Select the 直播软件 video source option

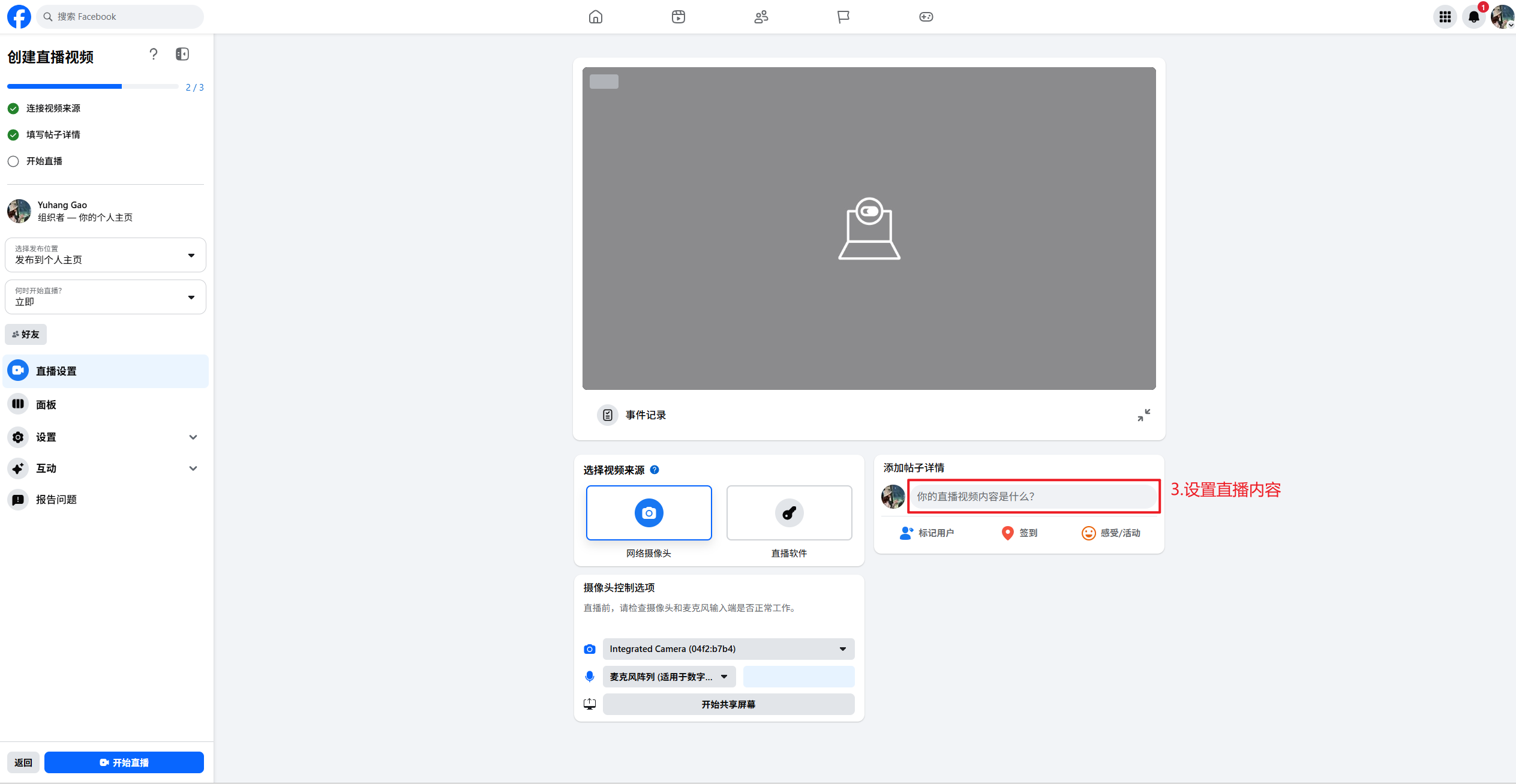[x=789, y=513]
